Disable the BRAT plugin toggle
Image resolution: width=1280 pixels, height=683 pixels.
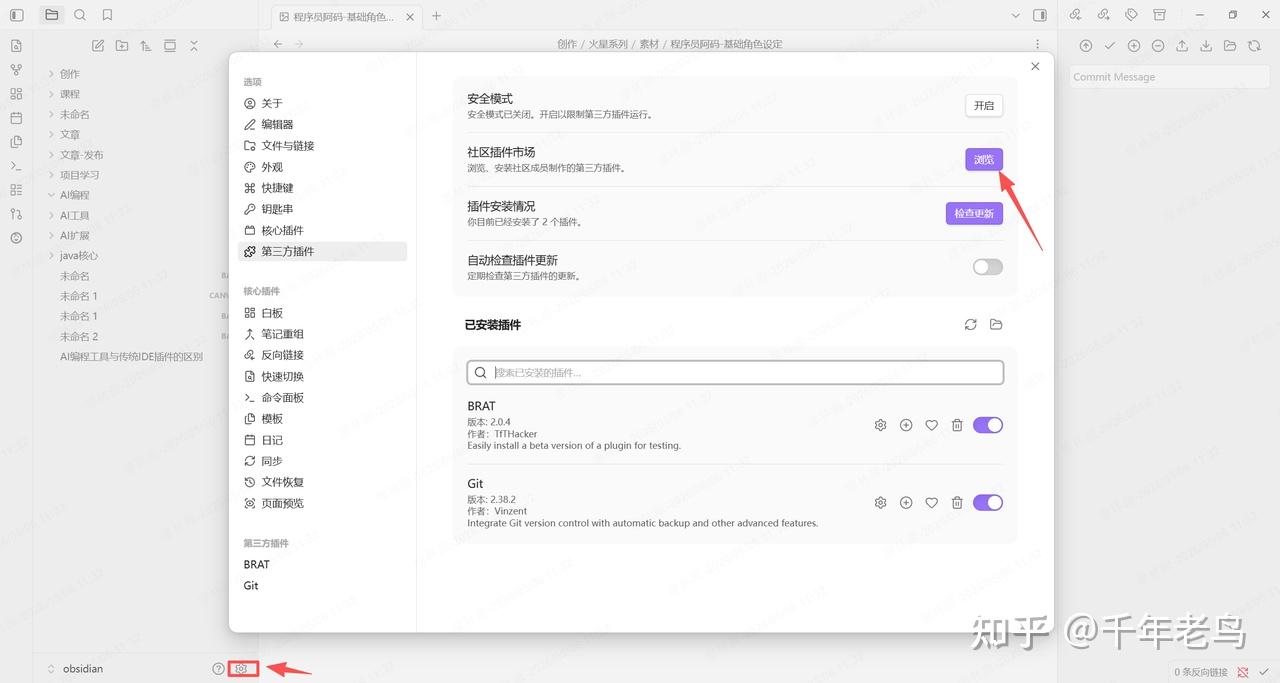point(988,425)
